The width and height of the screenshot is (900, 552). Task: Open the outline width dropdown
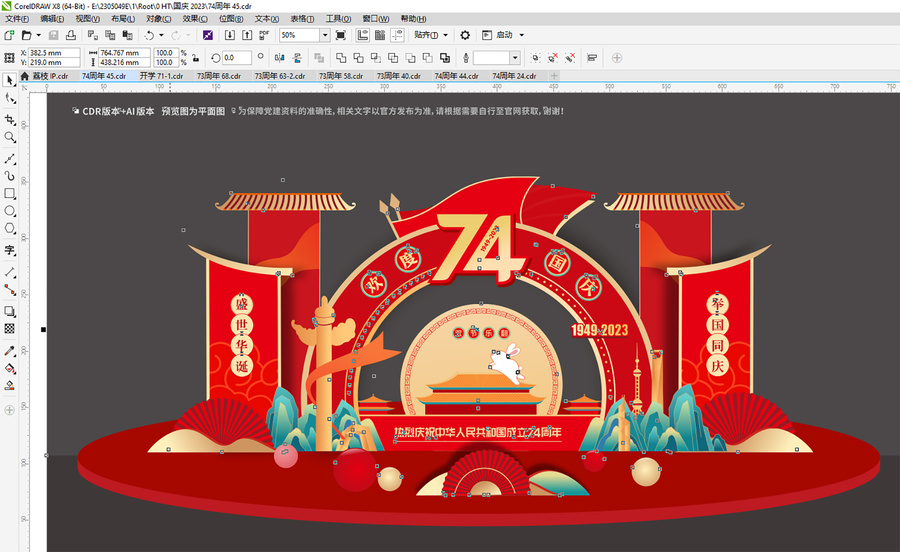pyautogui.click(x=515, y=57)
